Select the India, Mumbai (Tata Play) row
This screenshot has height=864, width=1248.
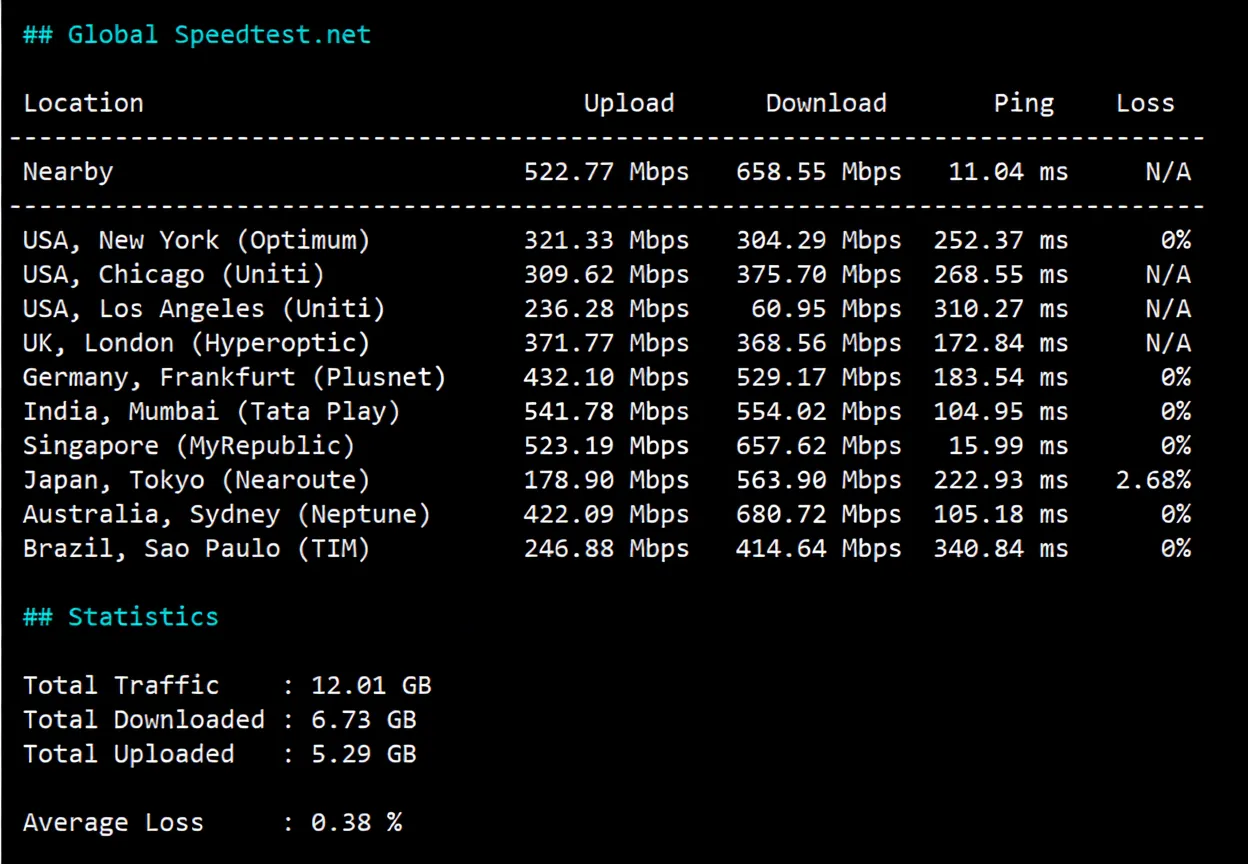click(212, 411)
